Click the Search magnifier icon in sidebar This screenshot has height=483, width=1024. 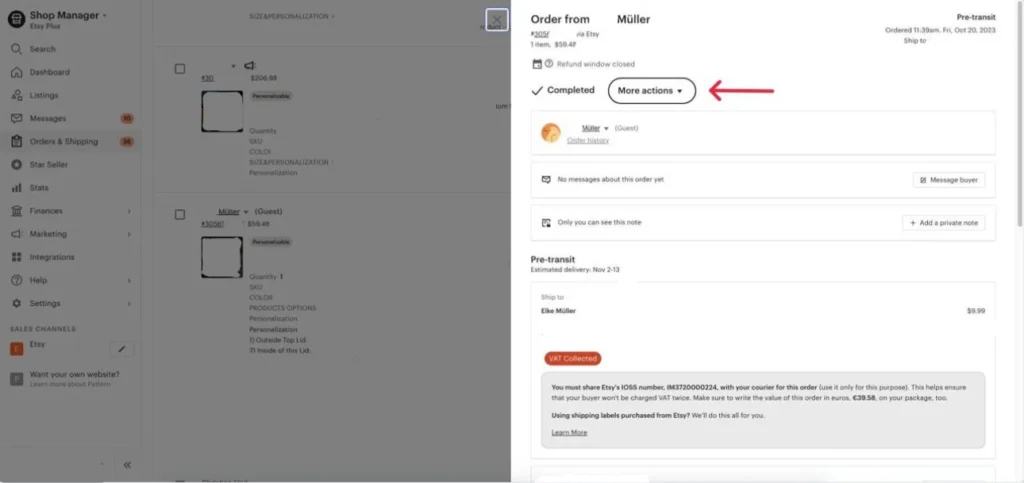[16, 49]
